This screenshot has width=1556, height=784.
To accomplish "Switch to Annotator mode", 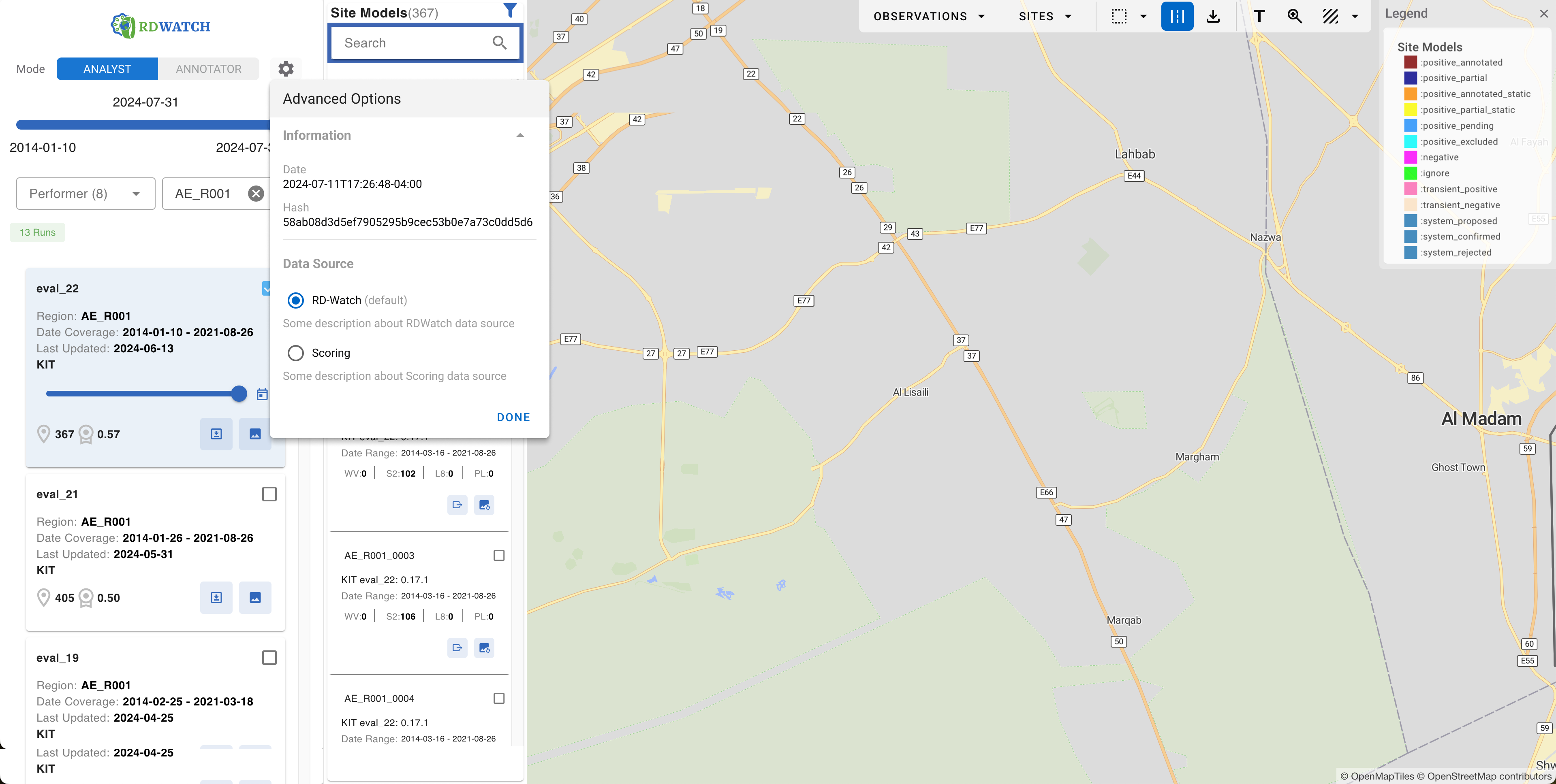I will coord(208,69).
